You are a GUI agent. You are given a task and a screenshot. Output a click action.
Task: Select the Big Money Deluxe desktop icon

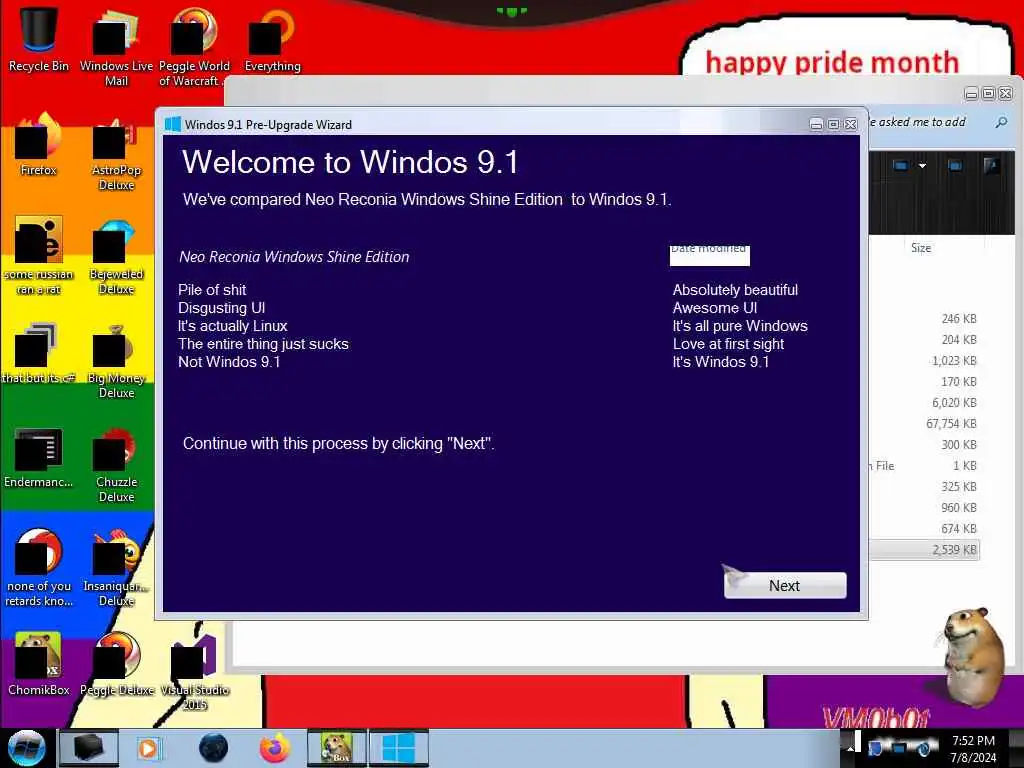coord(116,359)
